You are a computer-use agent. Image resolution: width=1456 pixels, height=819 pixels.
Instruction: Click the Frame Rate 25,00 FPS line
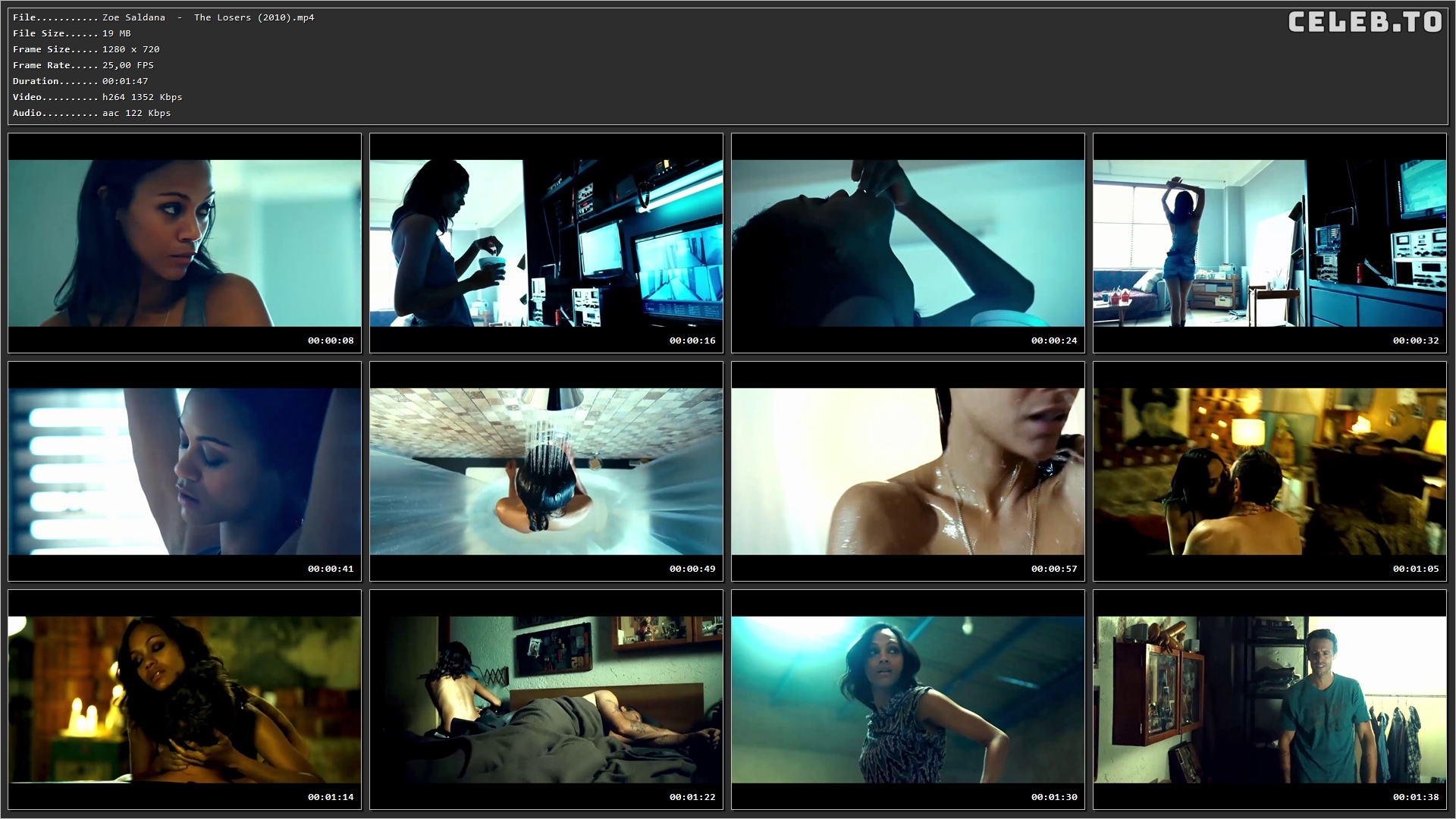click(x=83, y=65)
